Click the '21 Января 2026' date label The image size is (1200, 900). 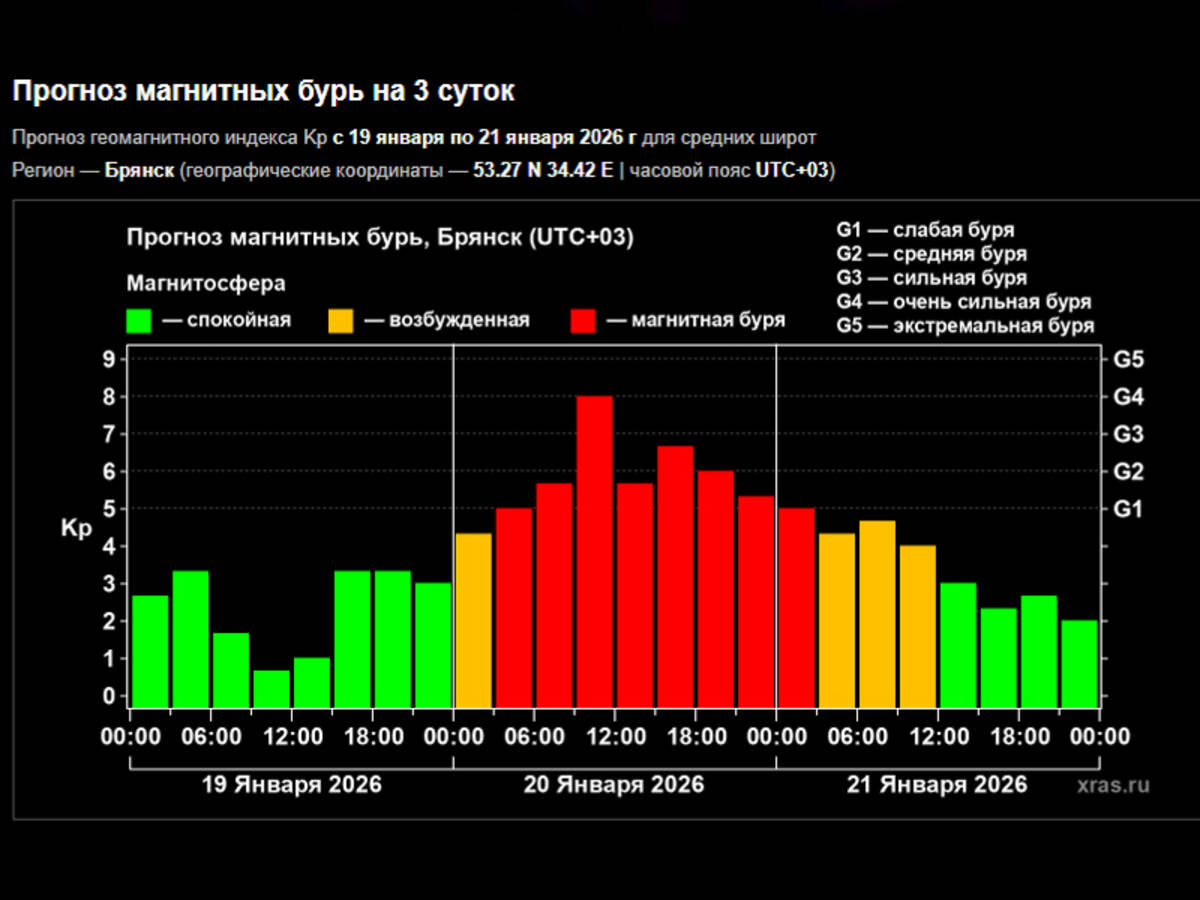(937, 785)
